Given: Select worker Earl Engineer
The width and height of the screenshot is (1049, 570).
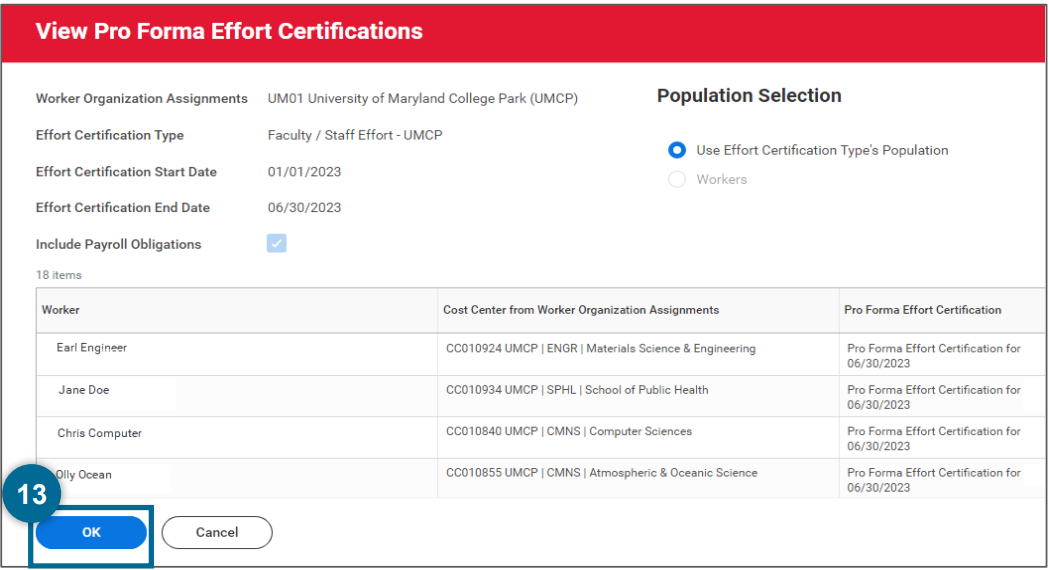Looking at the screenshot, I should [x=92, y=348].
